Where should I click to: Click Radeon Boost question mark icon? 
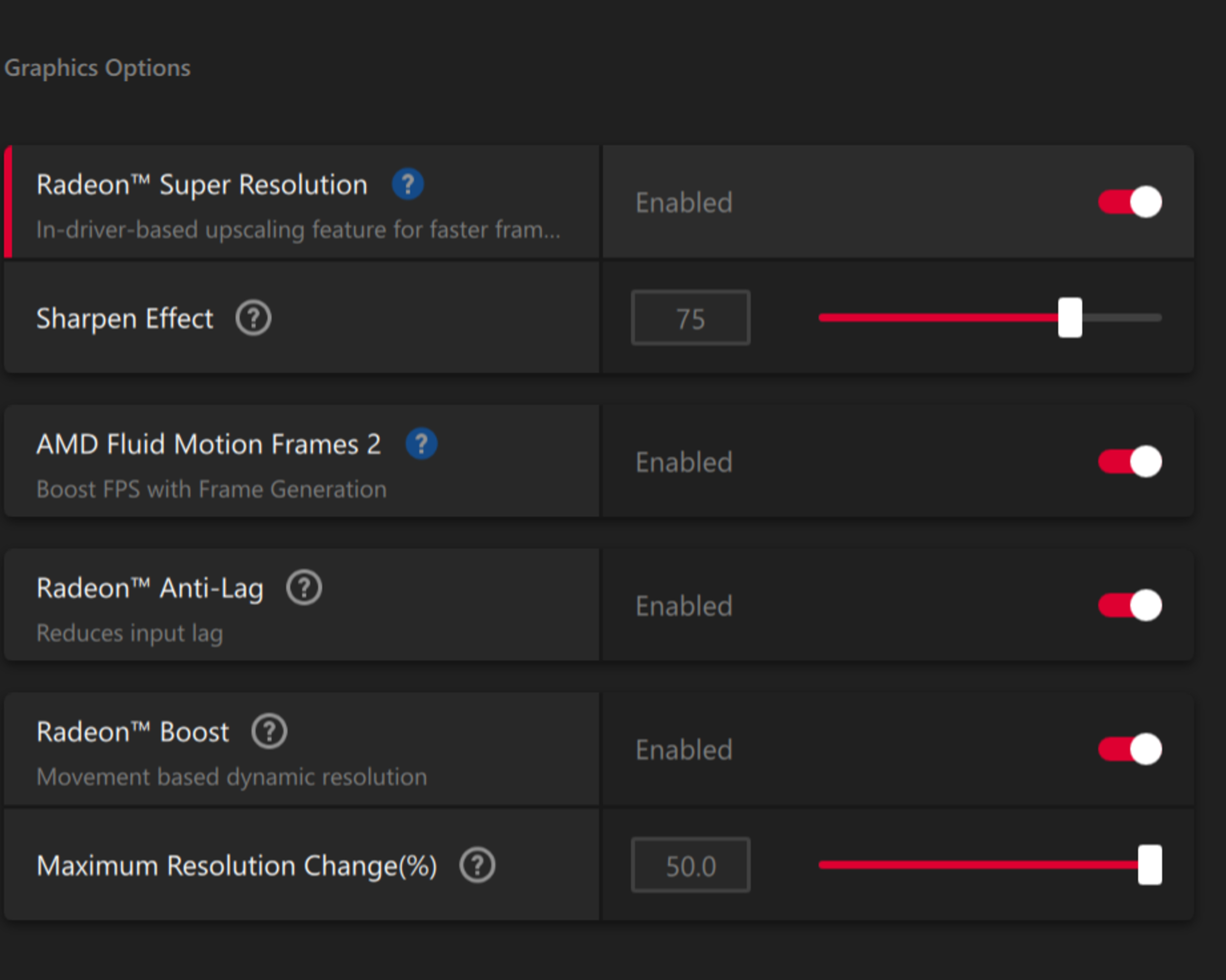[x=269, y=732]
